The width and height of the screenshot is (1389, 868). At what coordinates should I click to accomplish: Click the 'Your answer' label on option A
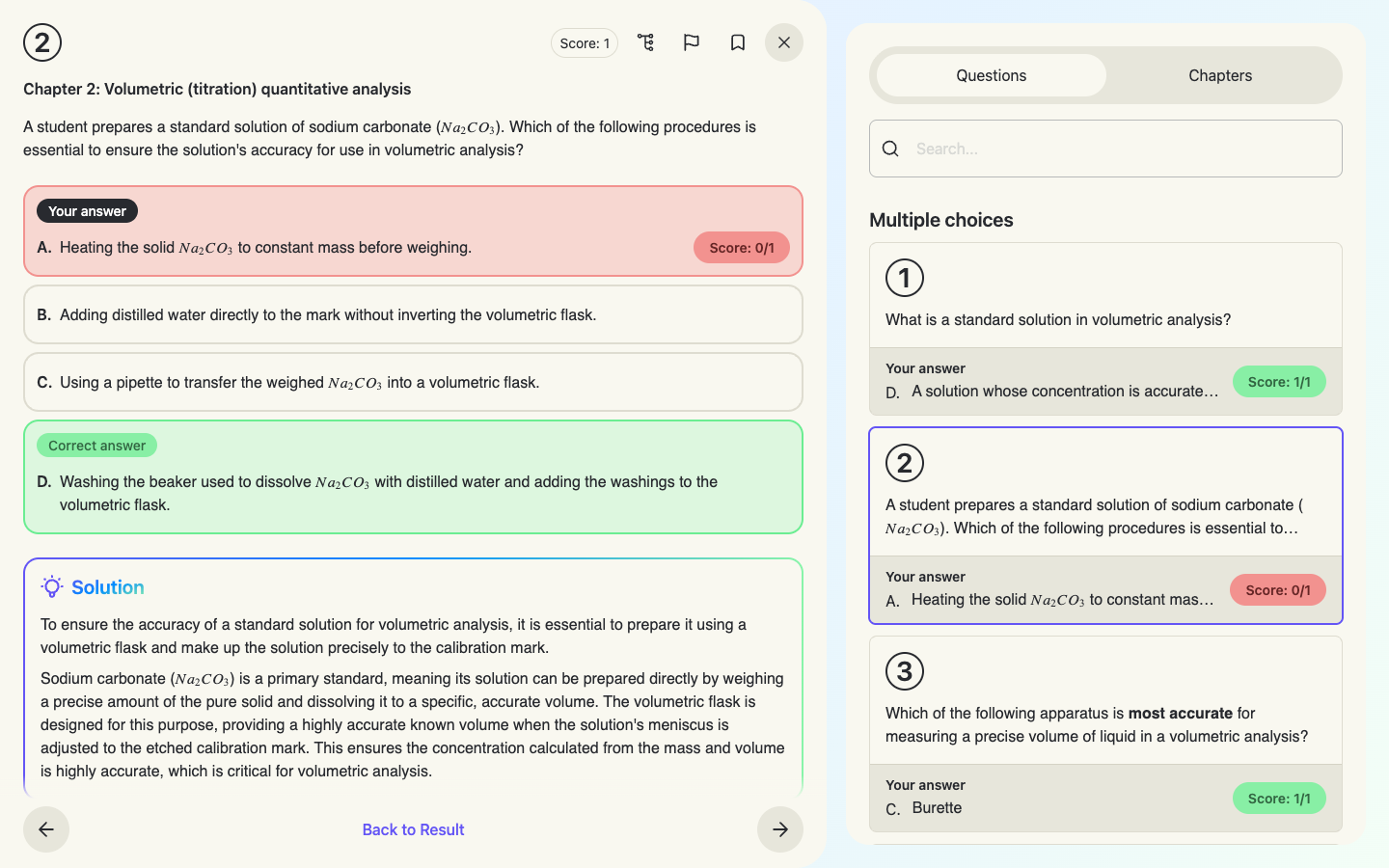88,211
